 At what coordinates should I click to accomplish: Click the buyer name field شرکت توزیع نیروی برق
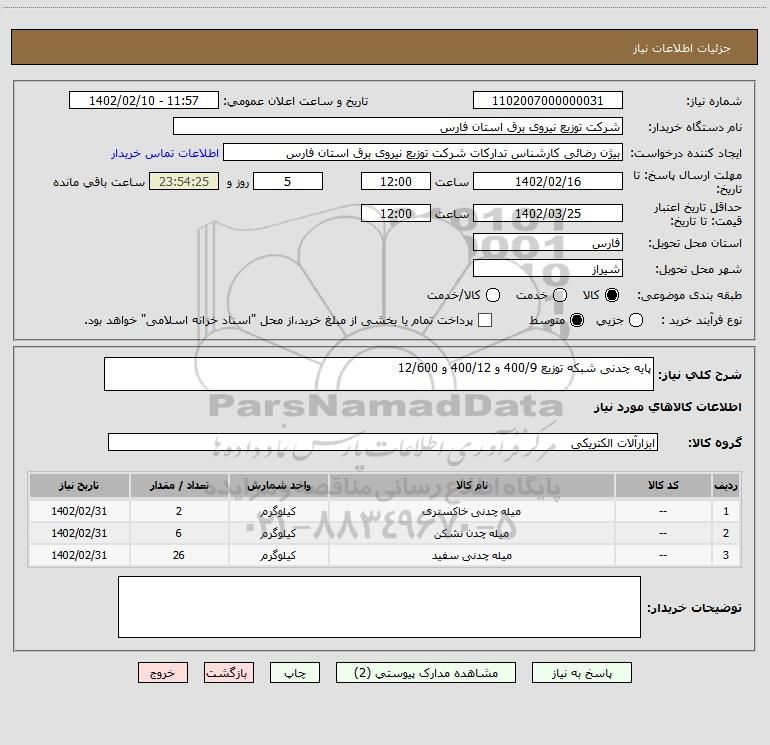click(398, 126)
